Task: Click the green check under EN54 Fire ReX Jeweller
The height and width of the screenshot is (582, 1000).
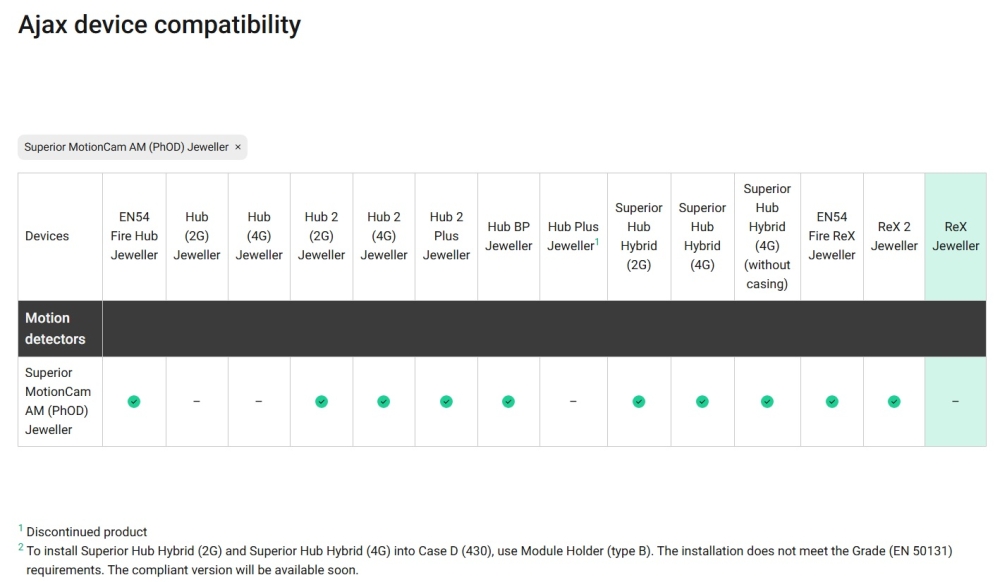Action: tap(831, 401)
